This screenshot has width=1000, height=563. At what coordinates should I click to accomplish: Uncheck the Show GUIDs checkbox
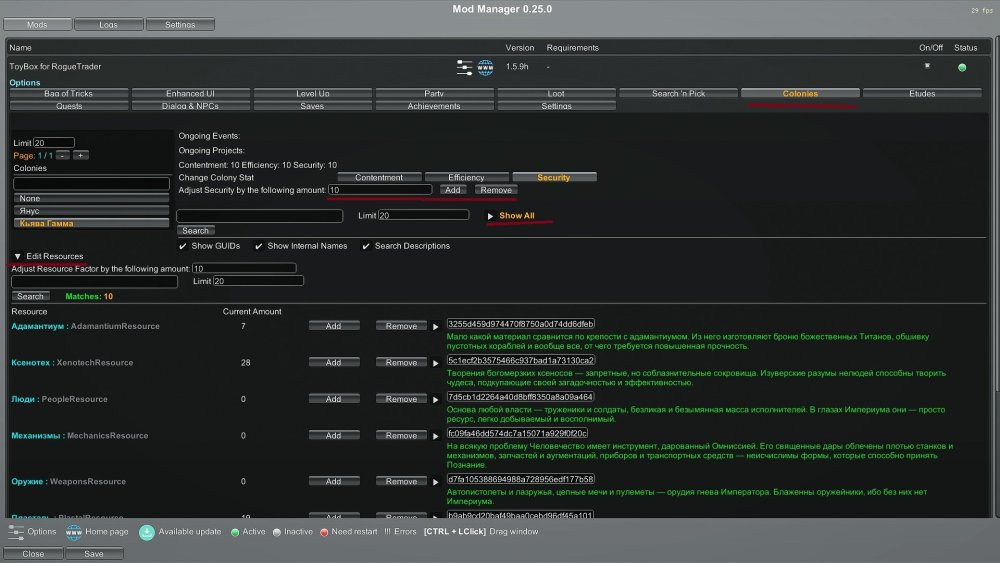coord(182,246)
